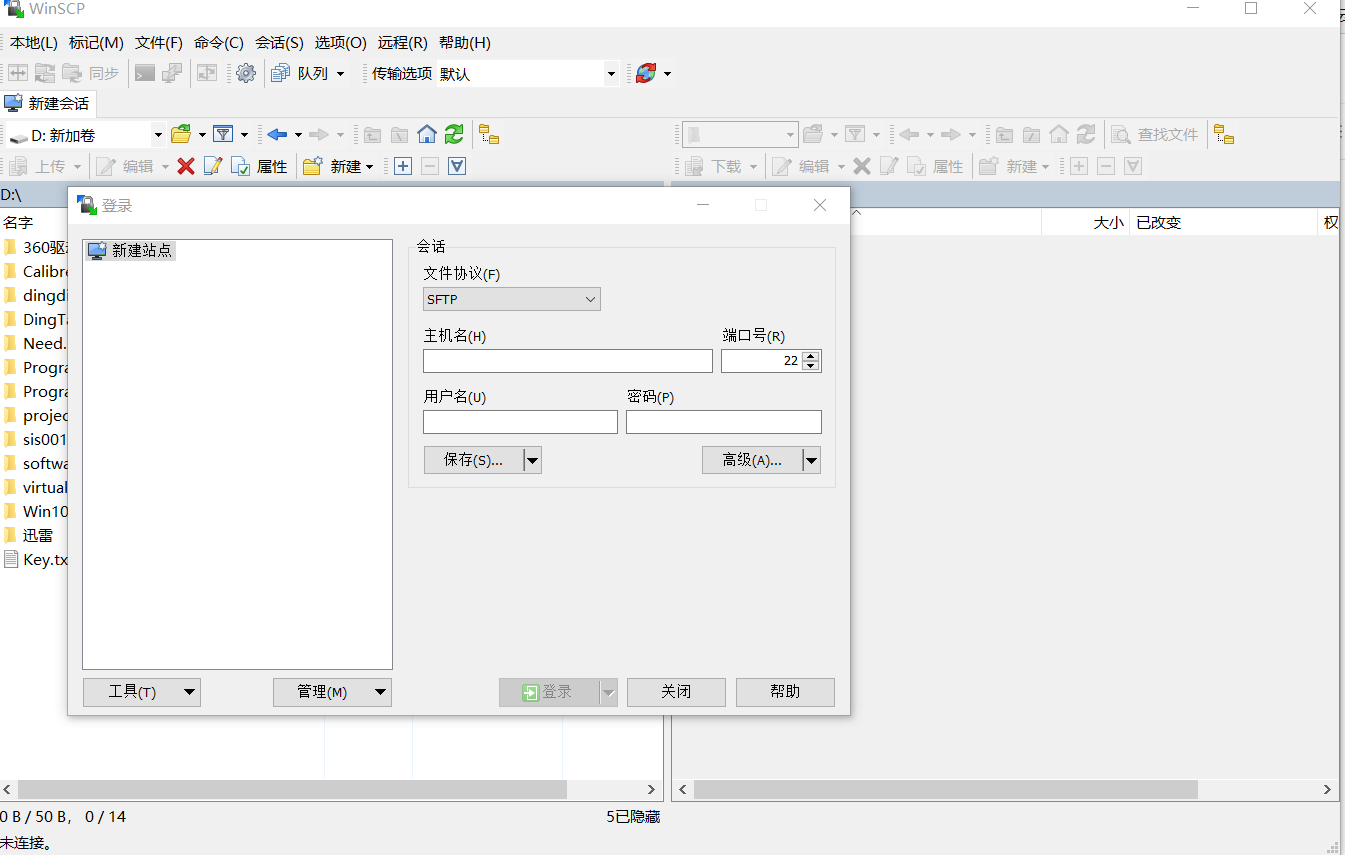Open the 传输选项 默认 combo box
1345x855 pixels.
(528, 73)
